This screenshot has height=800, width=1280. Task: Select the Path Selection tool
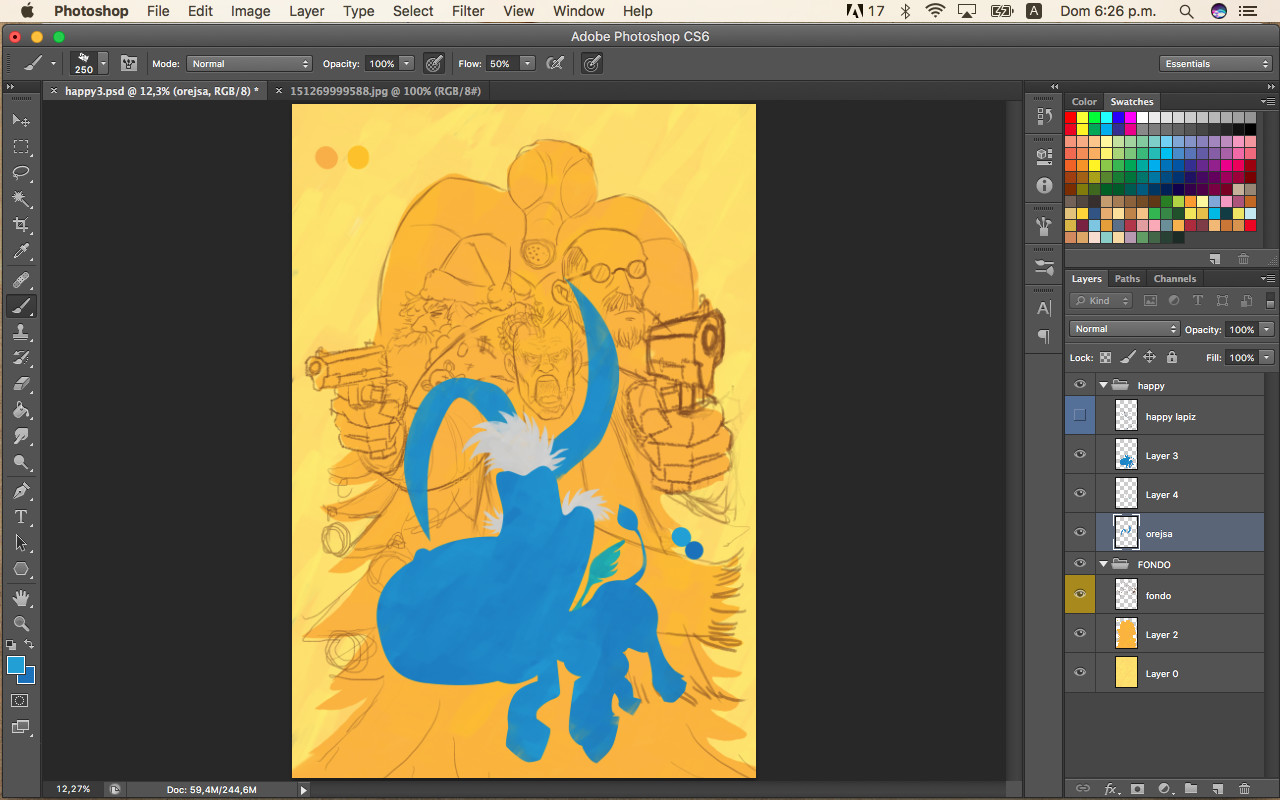21,543
